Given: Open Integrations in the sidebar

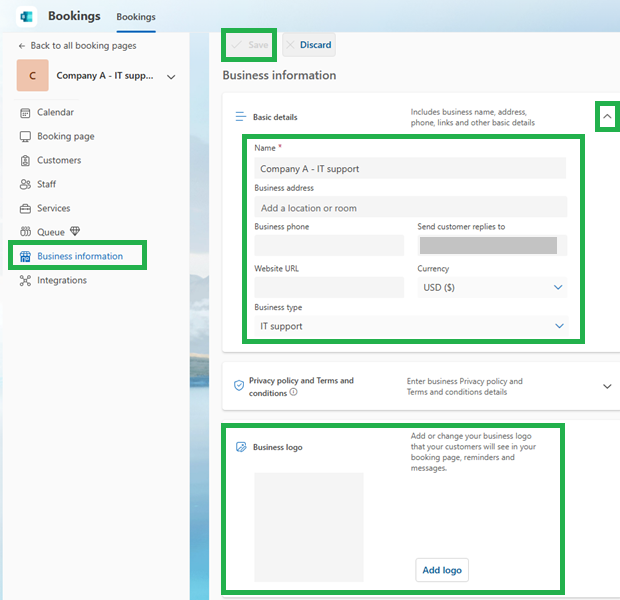Looking at the screenshot, I should pos(62,280).
